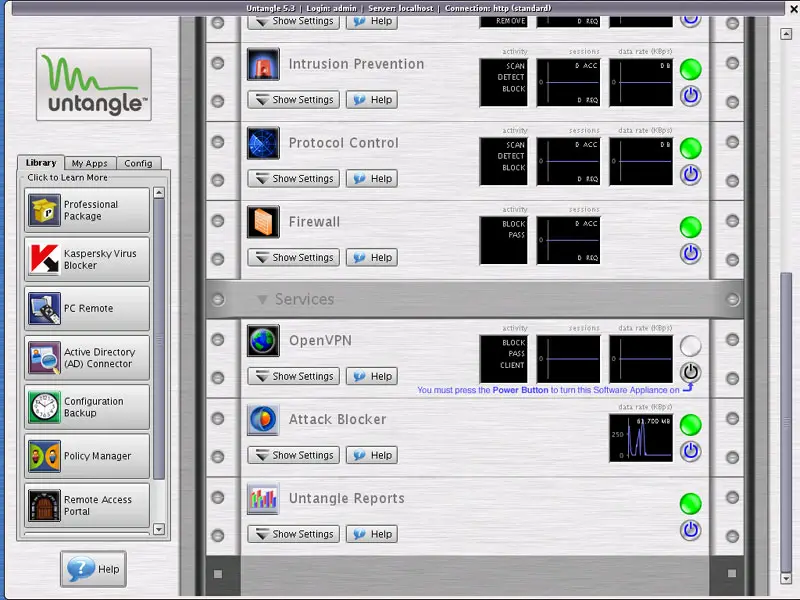Click the OpenVPN globe icon
800x600 pixels.
pyautogui.click(x=263, y=340)
